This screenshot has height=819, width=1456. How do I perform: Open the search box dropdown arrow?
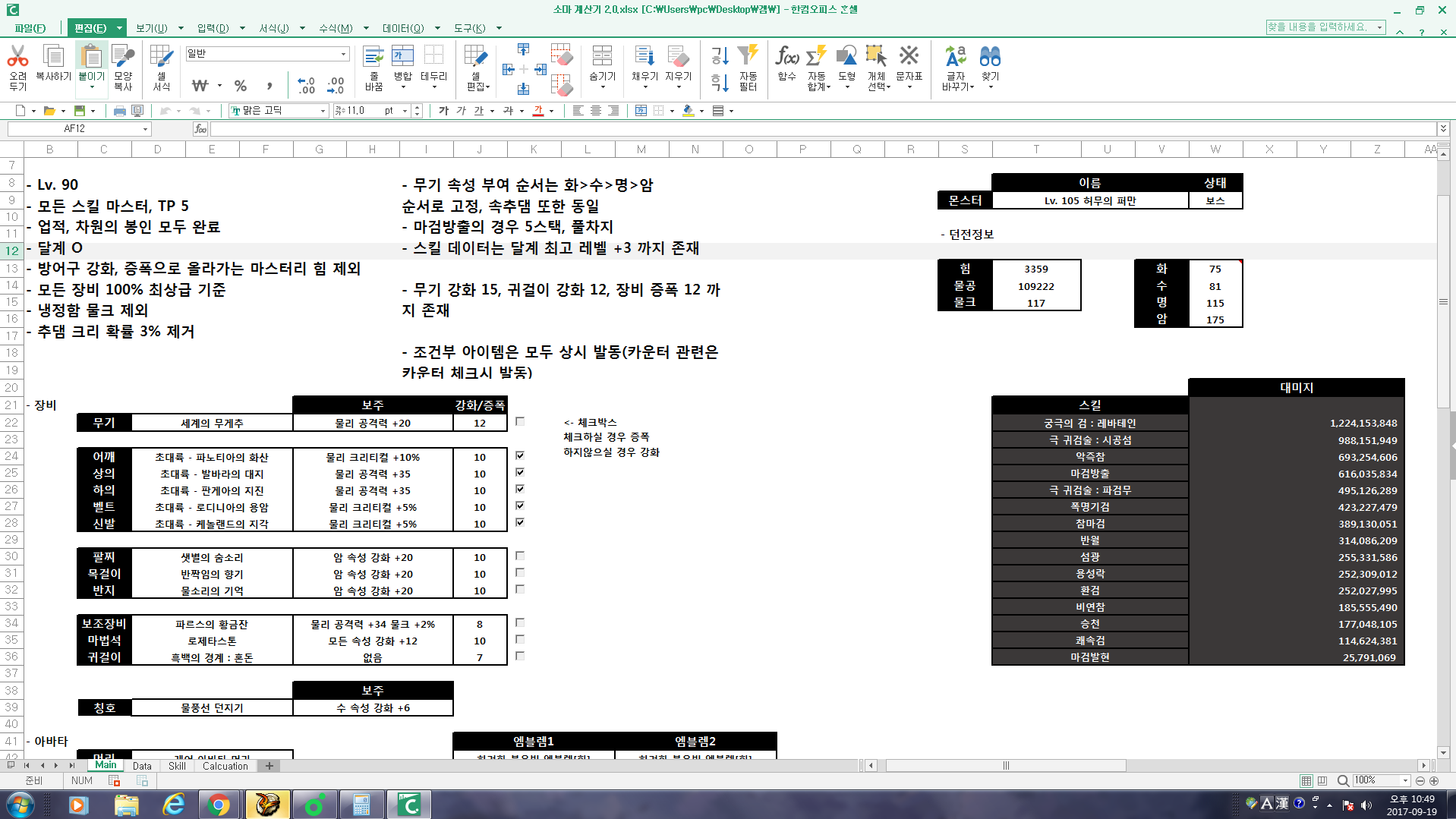click(1379, 27)
